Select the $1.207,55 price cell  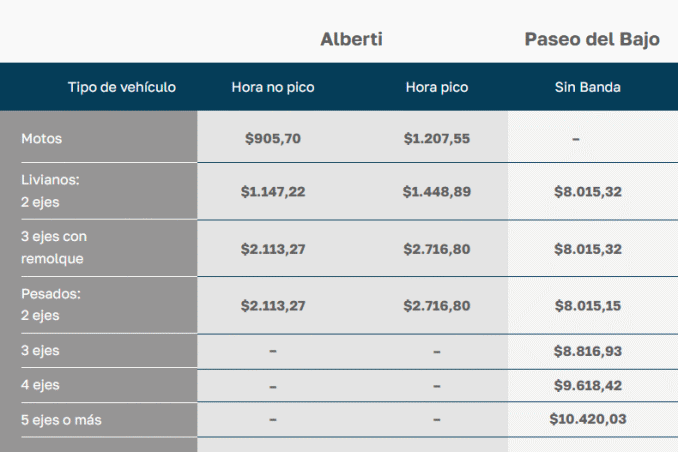(x=437, y=139)
